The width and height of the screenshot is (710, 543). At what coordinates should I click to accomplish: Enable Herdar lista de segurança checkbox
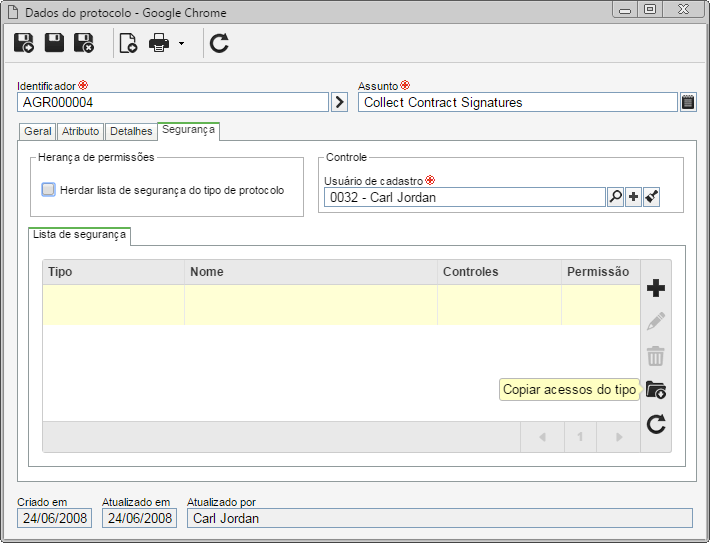coord(48,189)
